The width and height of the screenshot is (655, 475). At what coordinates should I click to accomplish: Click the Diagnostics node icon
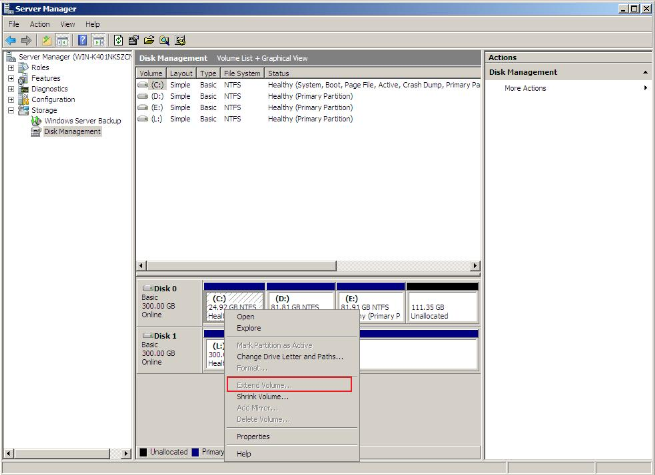click(23, 89)
